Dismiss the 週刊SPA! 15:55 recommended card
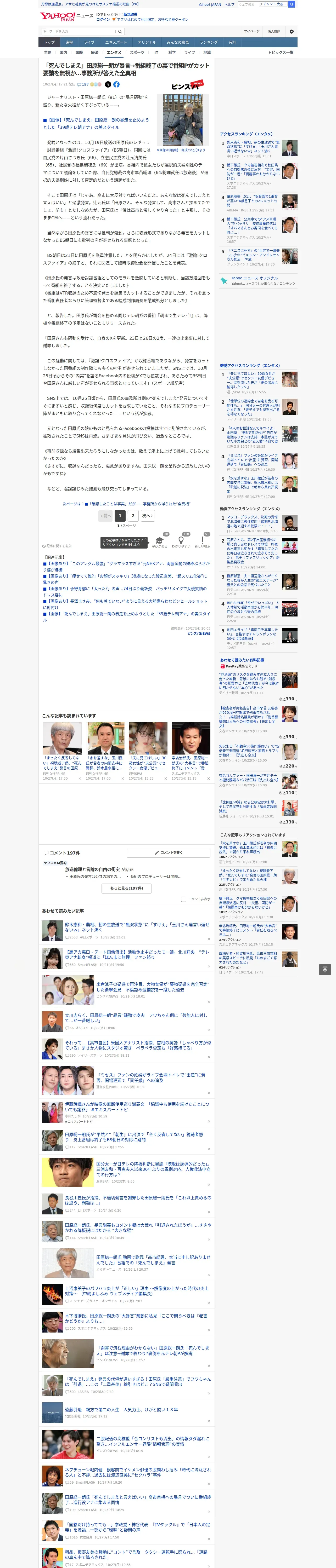 (x=165, y=779)
